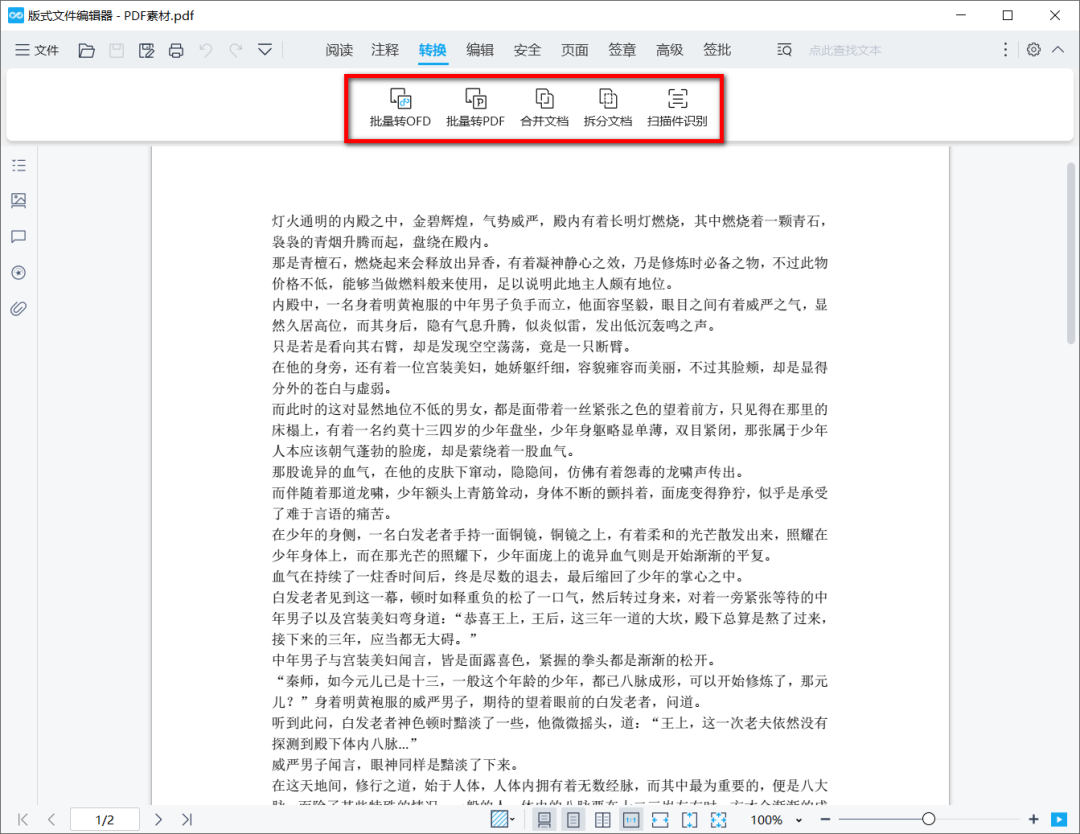Switch to the 编辑 tab

(480, 50)
